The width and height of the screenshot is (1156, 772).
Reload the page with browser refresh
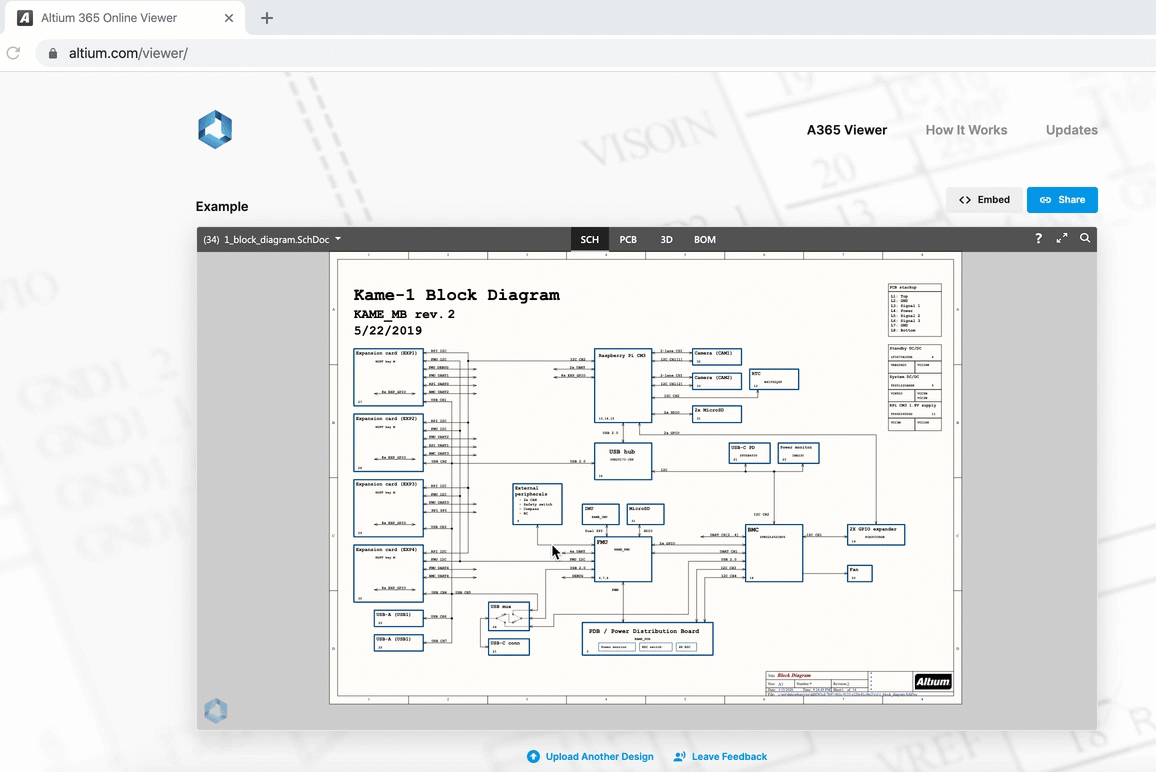(14, 53)
